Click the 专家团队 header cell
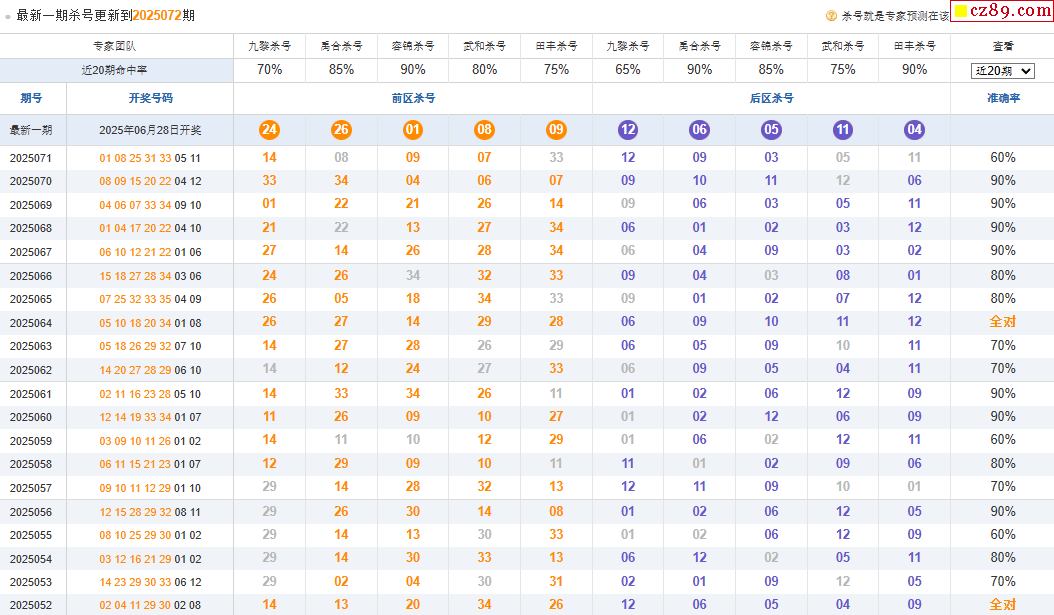Image resolution: width=1054 pixels, height=615 pixels. (x=114, y=46)
